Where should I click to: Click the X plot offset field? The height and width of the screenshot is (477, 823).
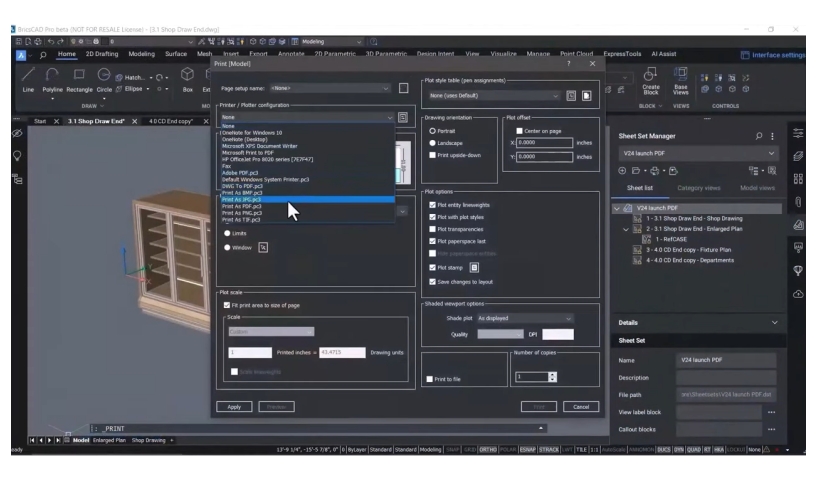pos(542,142)
